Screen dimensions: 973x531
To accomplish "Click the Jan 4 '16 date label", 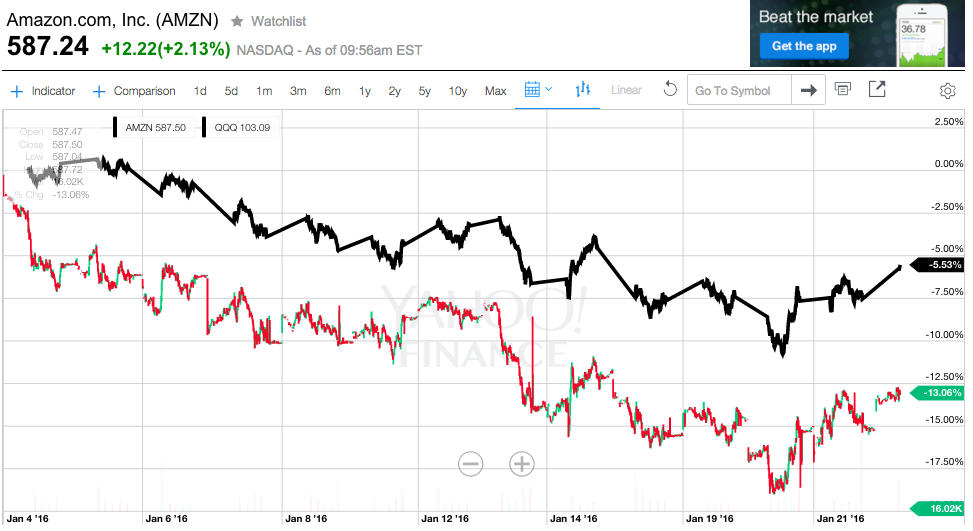I will [x=27, y=519].
